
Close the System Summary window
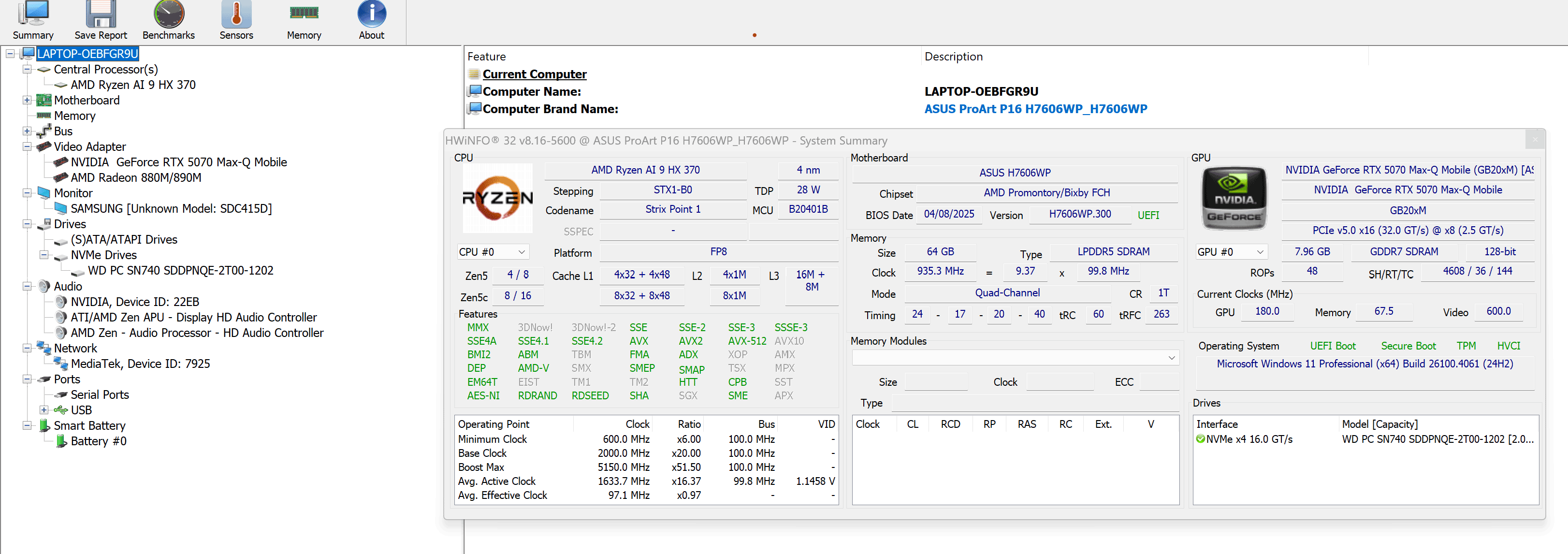1535,140
